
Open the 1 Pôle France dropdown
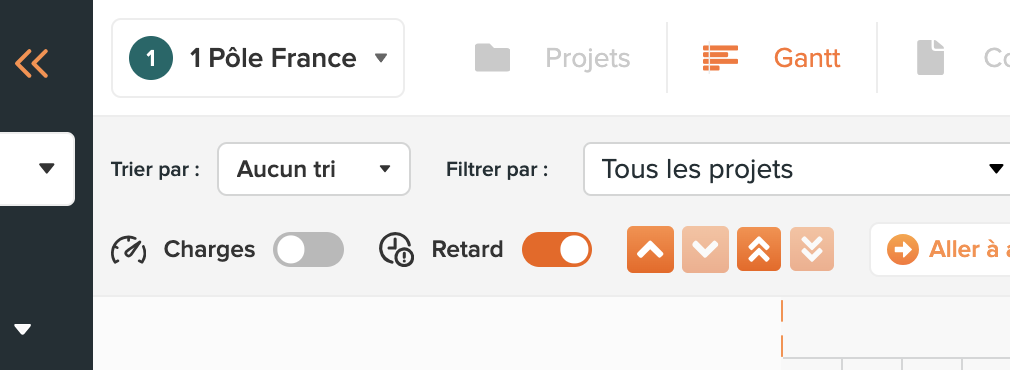coord(258,58)
